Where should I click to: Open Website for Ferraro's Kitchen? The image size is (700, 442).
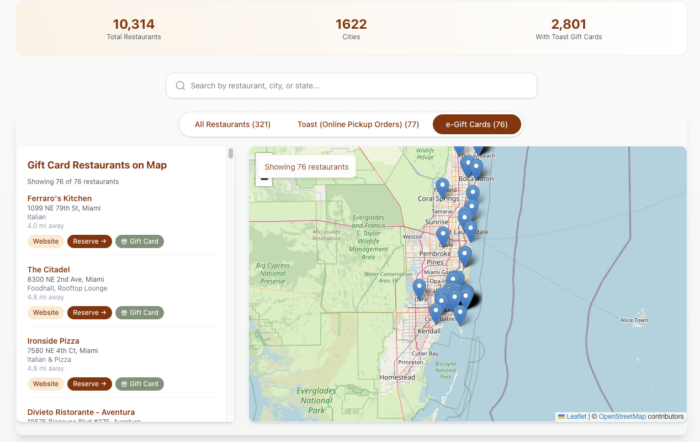45,241
